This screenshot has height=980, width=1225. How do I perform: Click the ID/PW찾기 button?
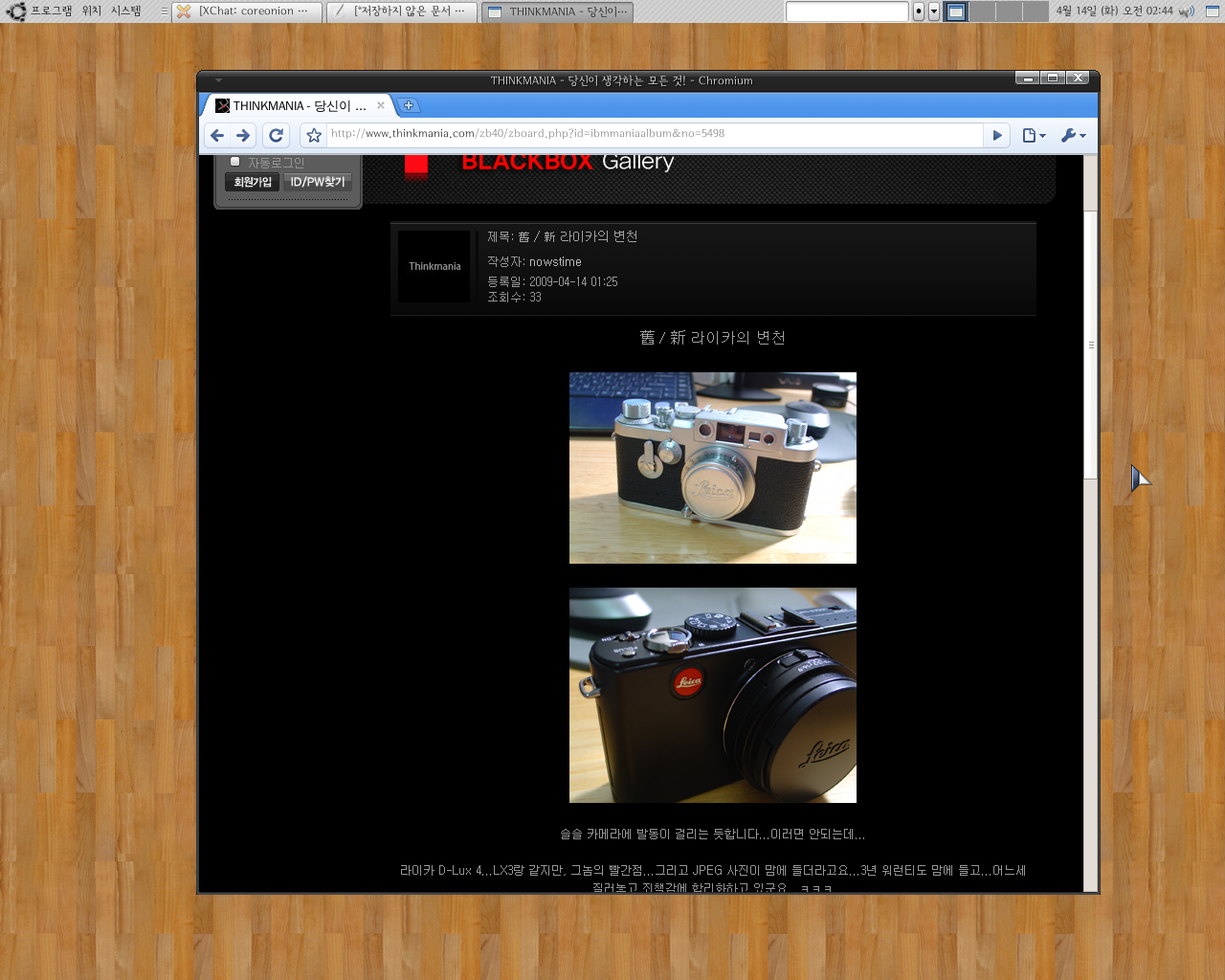pyautogui.click(x=318, y=182)
